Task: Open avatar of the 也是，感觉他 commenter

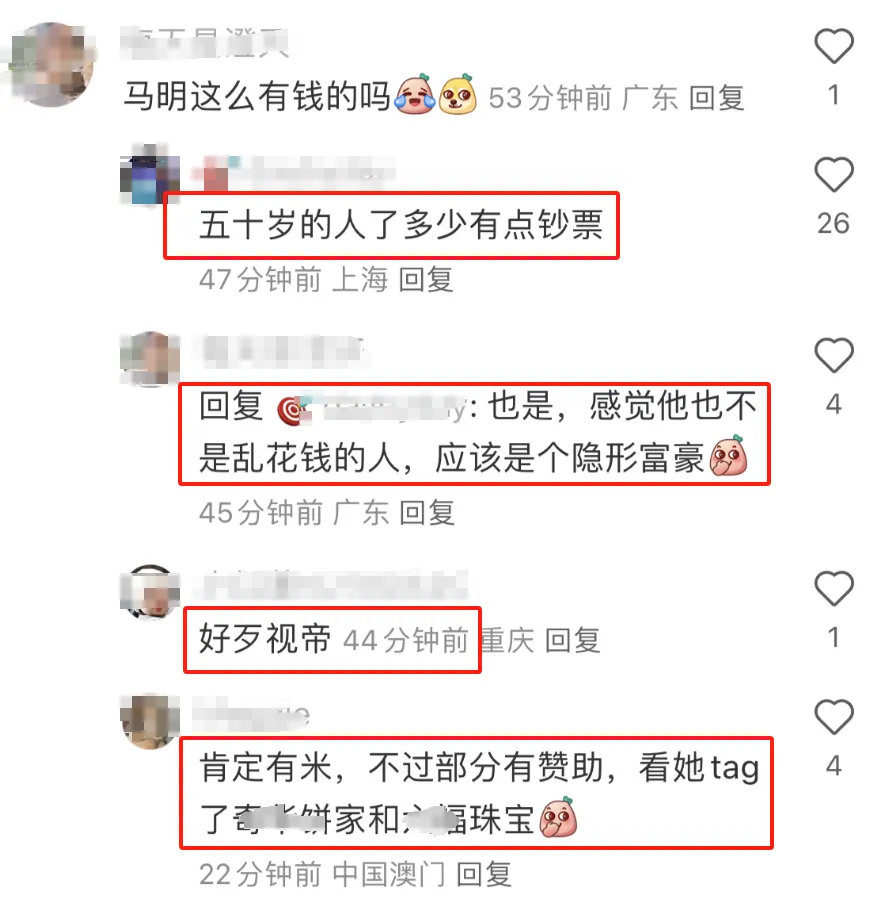Action: coord(150,358)
